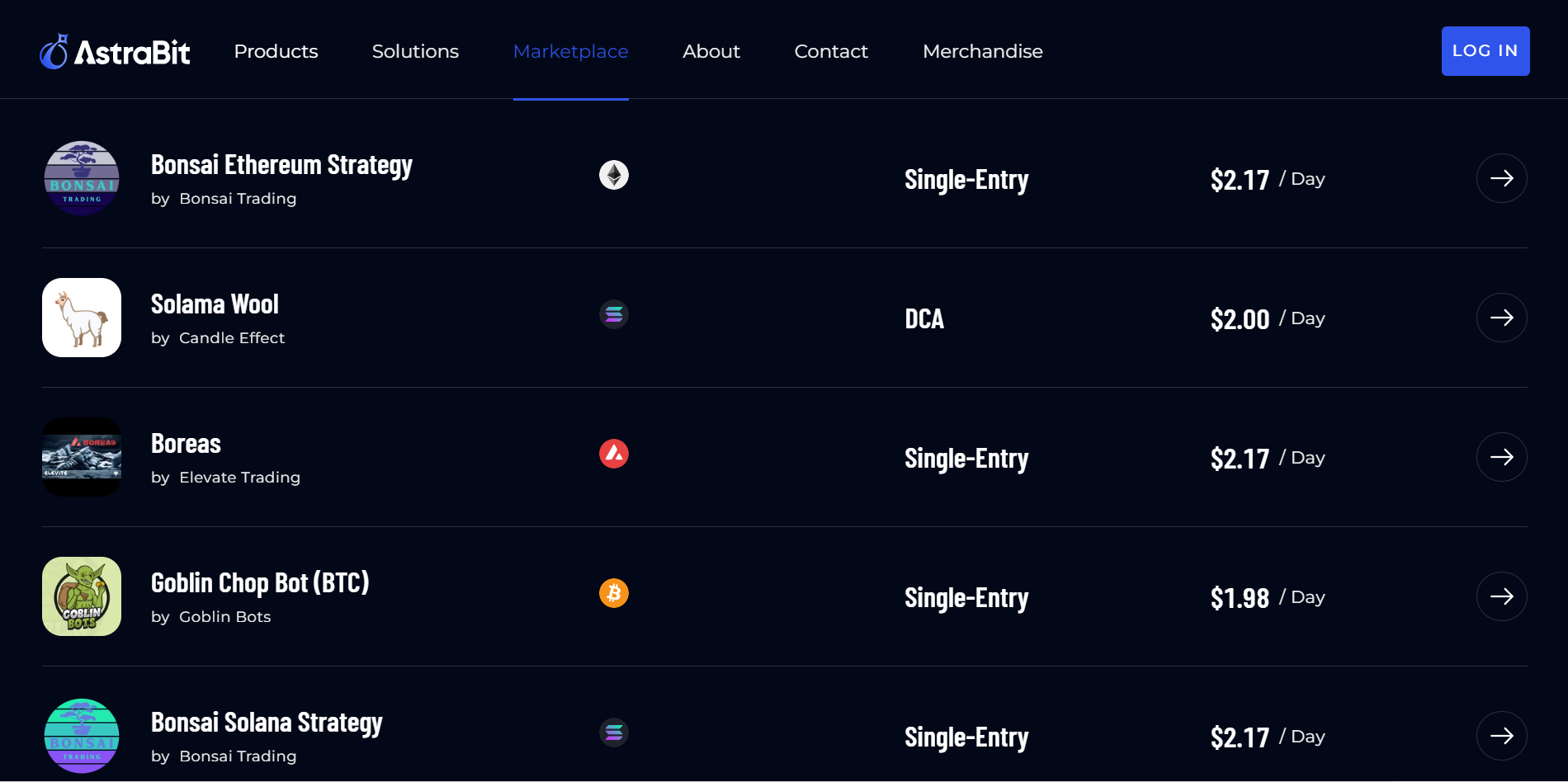
Task: Click the Solama Wool llama thumbnail
Action: (82, 318)
